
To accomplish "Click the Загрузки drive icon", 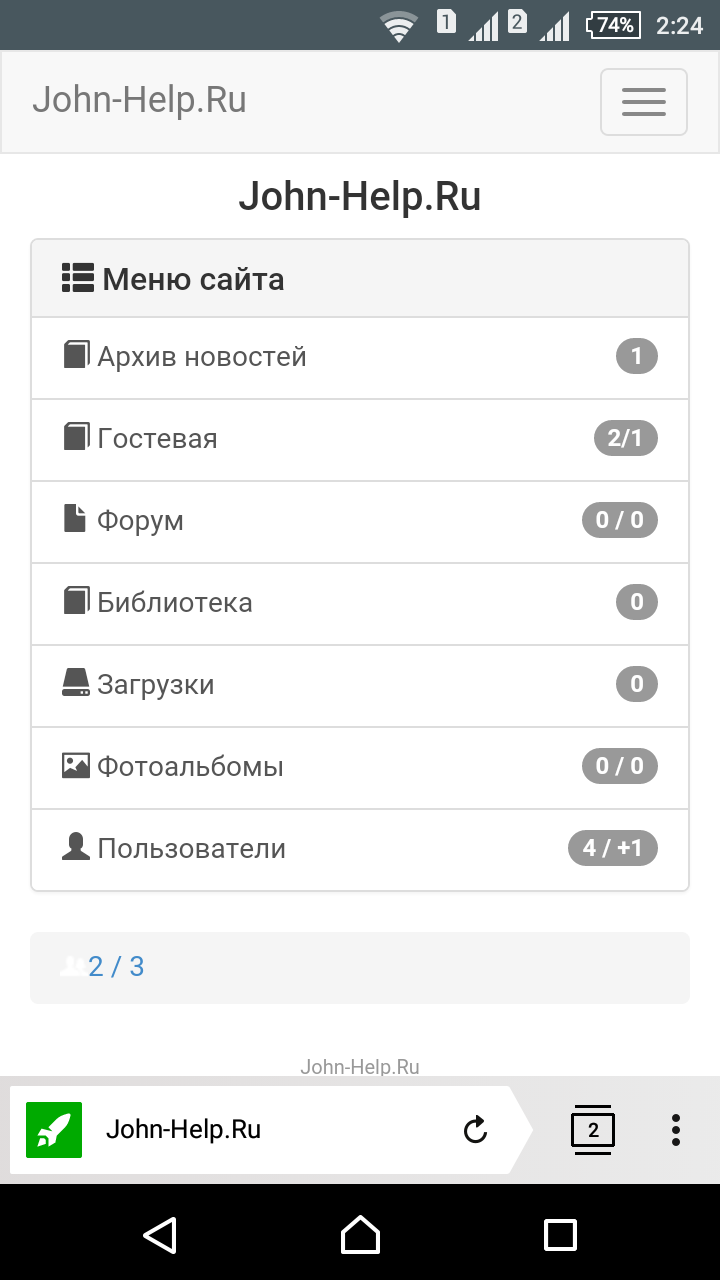I will pyautogui.click(x=76, y=684).
